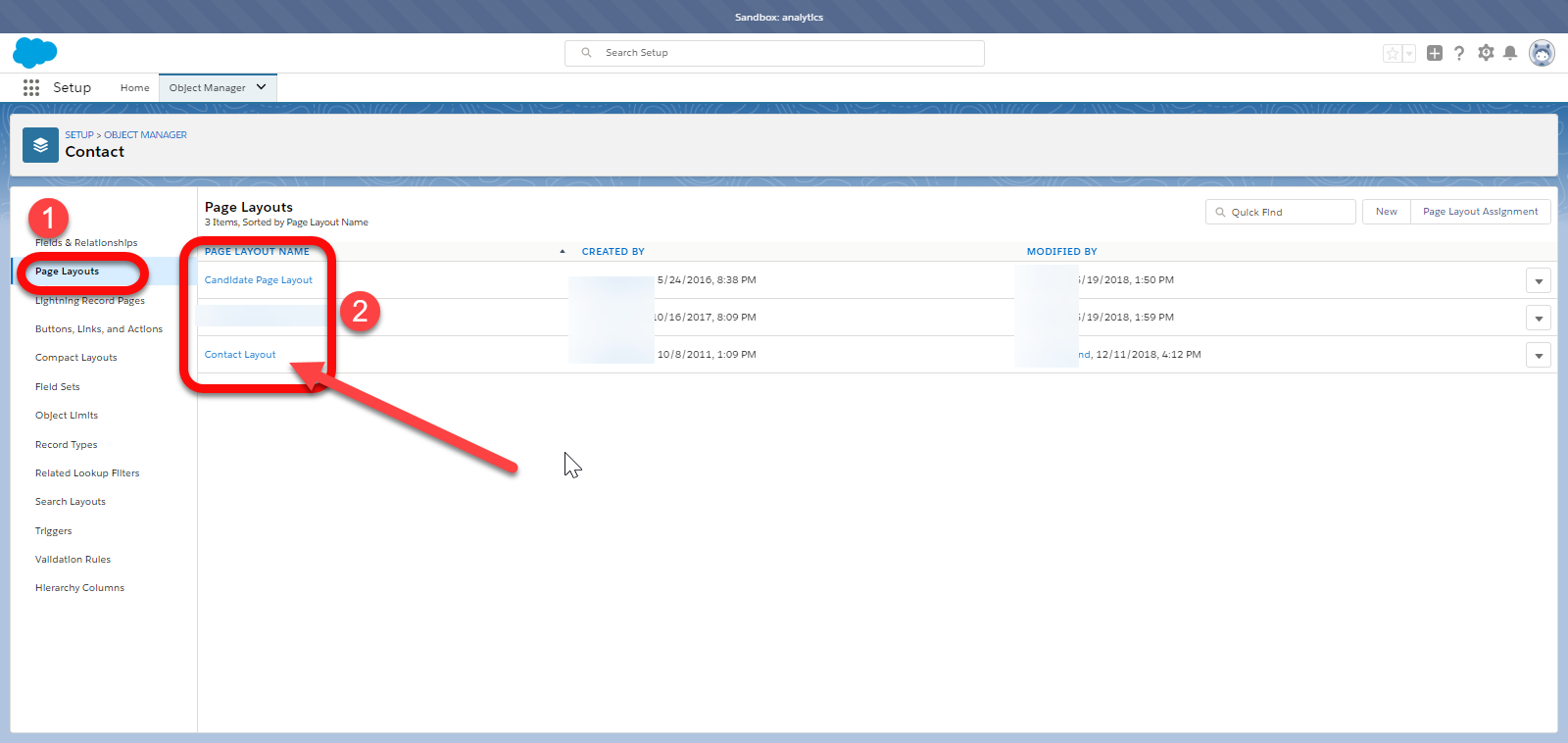Click created date 5/24/2016, 8:38 PM
The height and width of the screenshot is (743, 1568).
pos(707,280)
